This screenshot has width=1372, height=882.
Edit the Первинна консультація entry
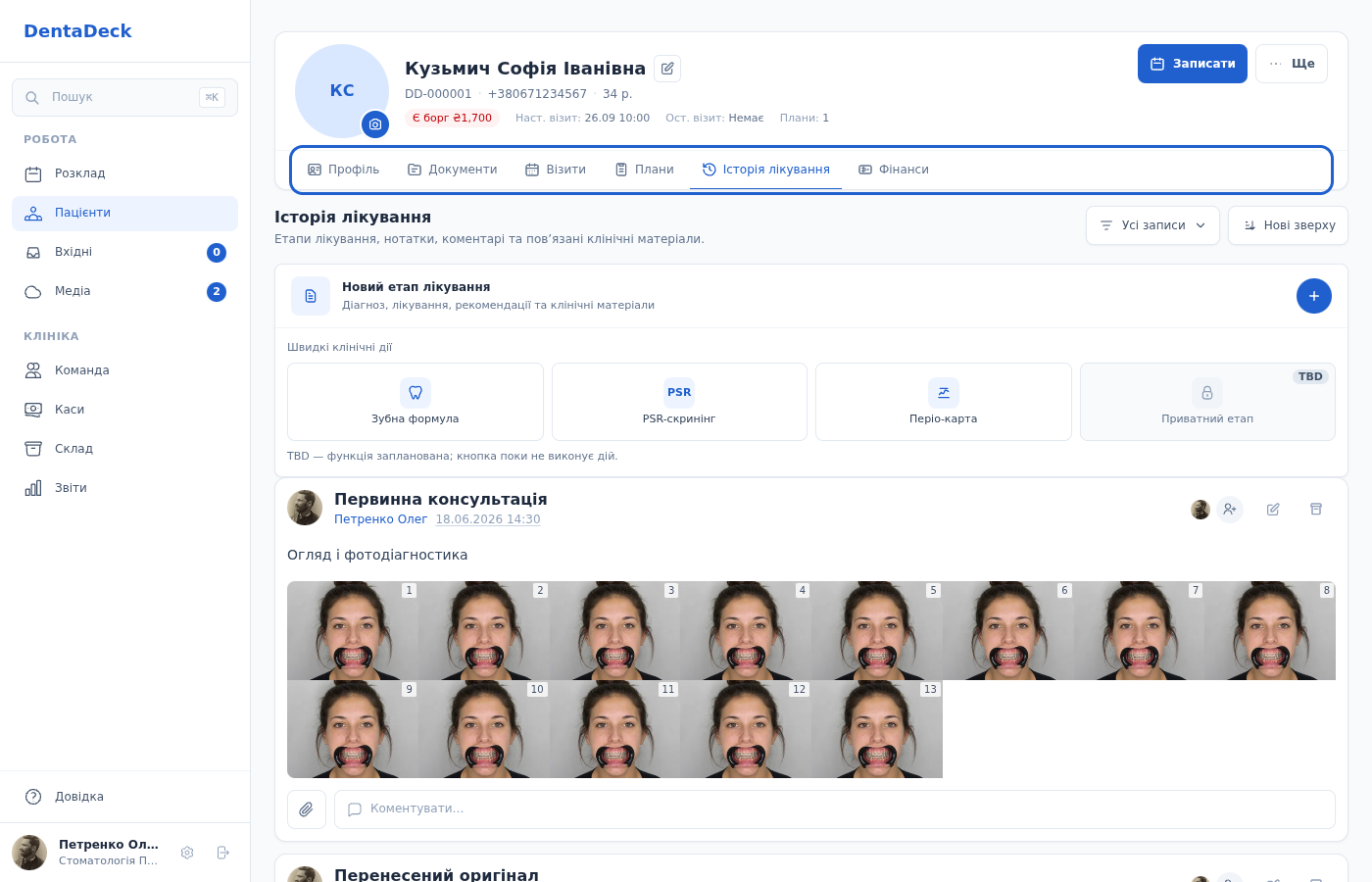[1273, 510]
